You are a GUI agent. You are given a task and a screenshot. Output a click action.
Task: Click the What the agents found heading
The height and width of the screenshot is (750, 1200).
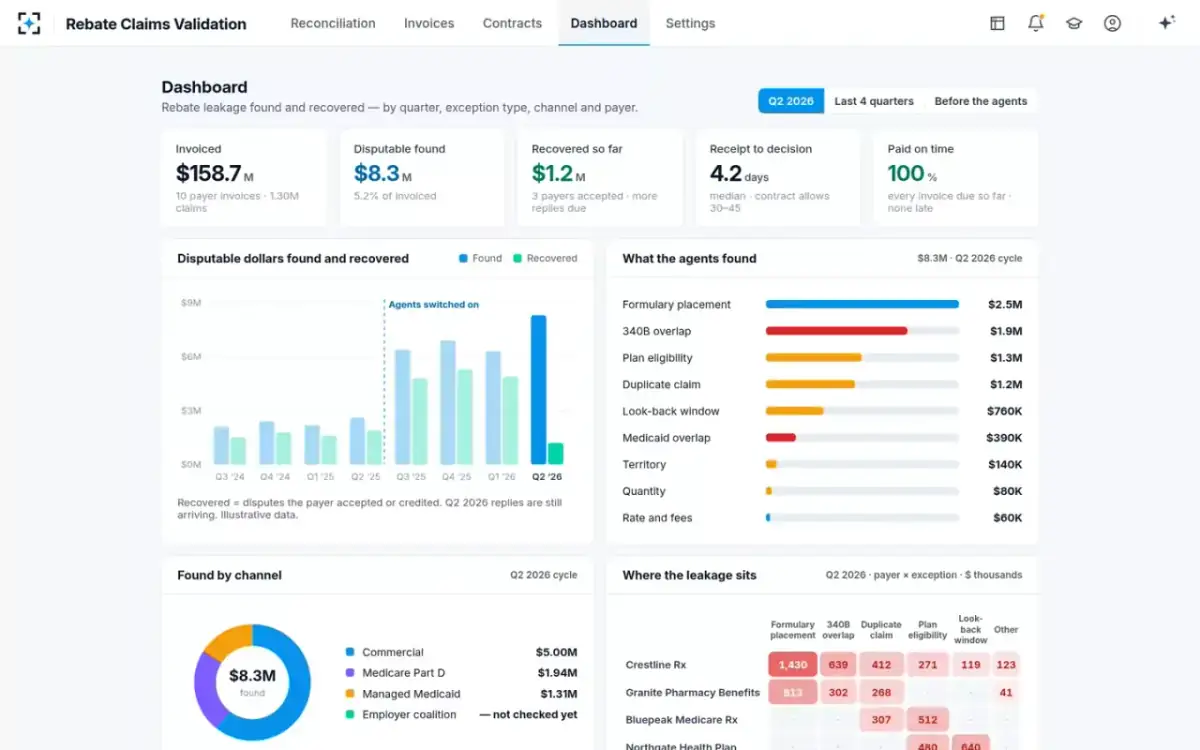690,258
